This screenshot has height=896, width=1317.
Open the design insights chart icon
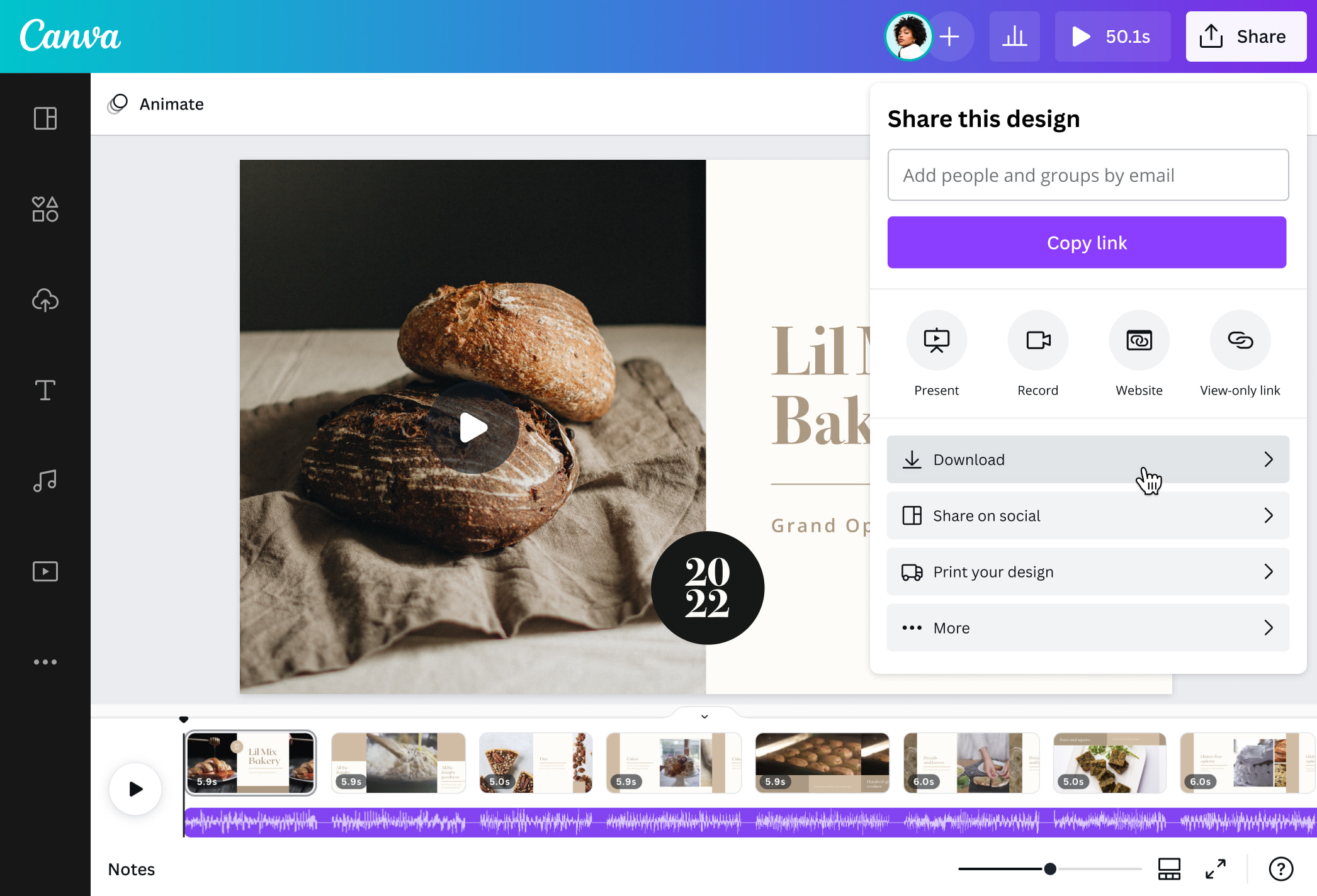click(x=1014, y=36)
